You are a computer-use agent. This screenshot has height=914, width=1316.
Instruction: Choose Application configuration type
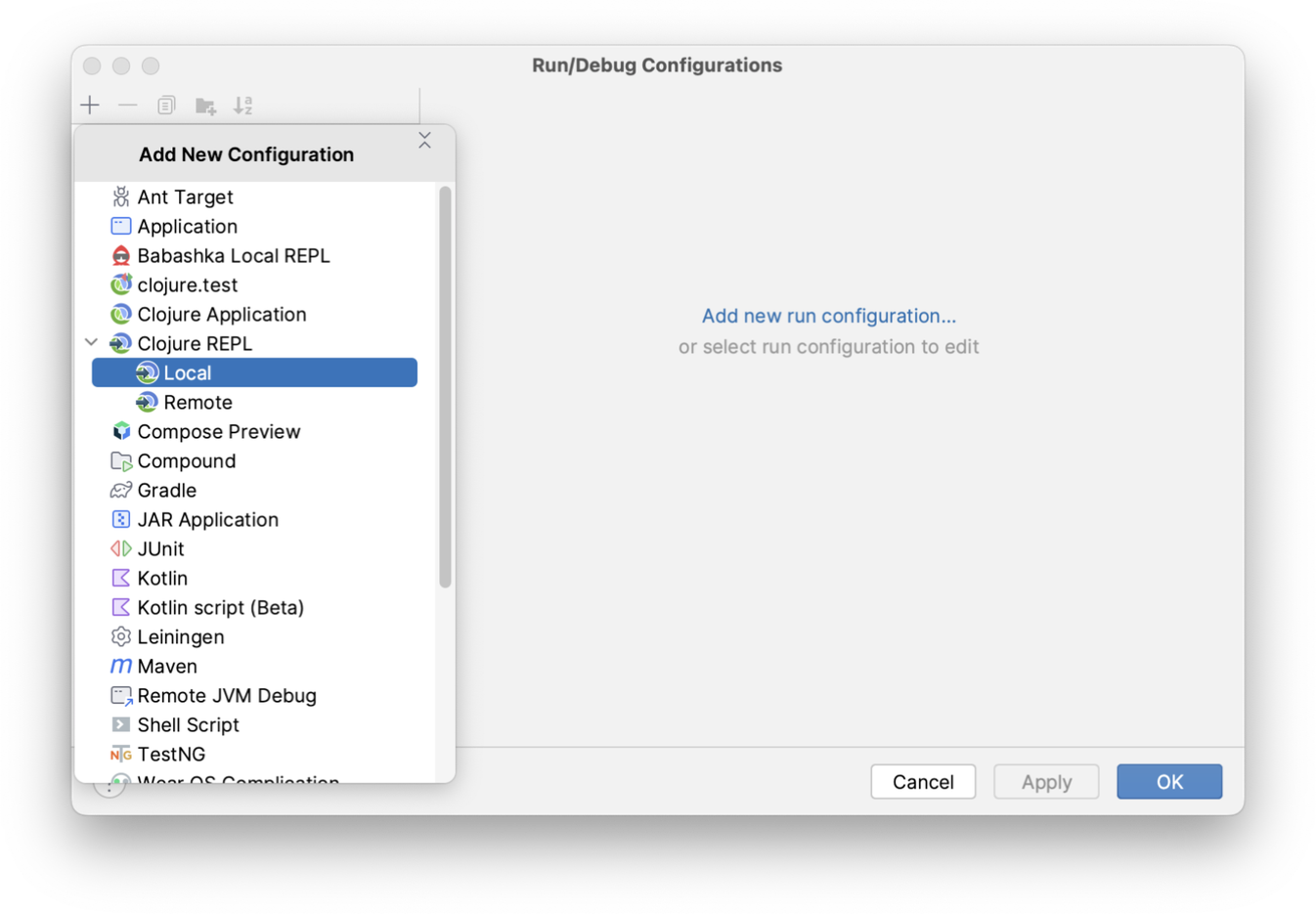(187, 226)
